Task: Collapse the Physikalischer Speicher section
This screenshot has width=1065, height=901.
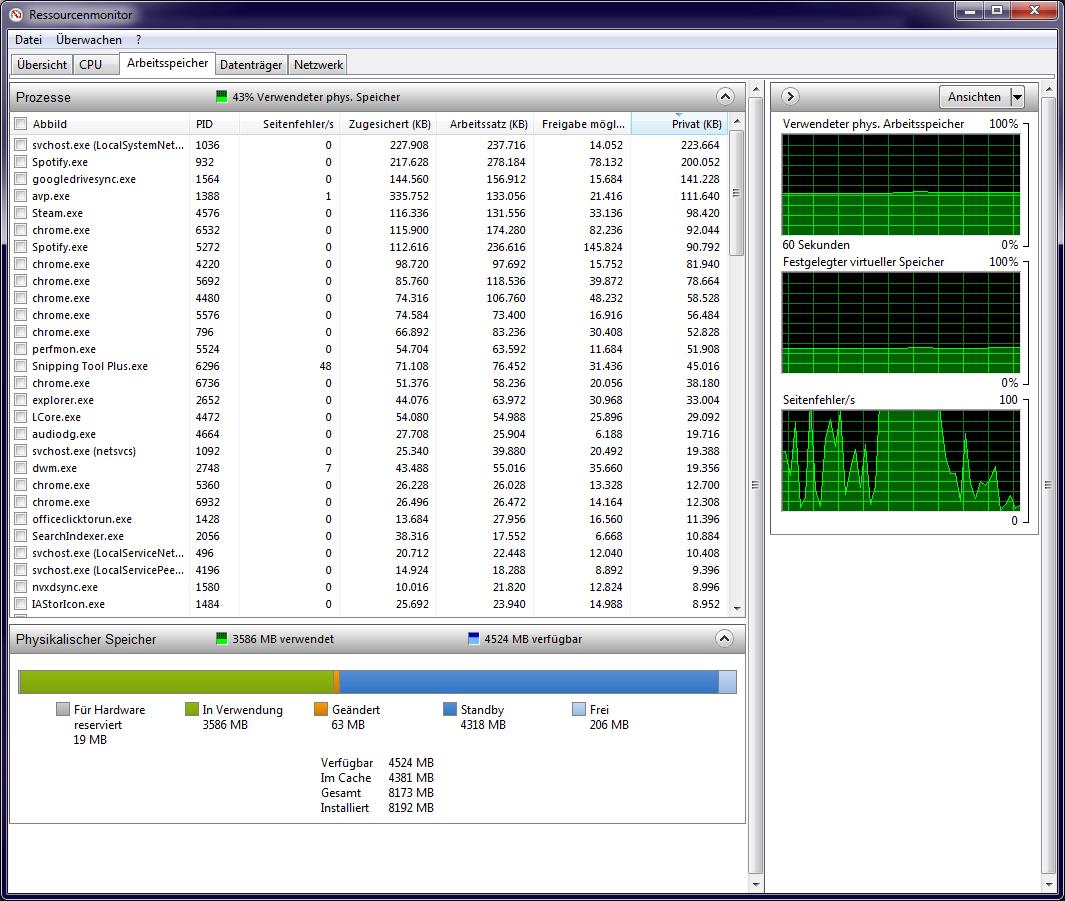Action: (x=725, y=639)
